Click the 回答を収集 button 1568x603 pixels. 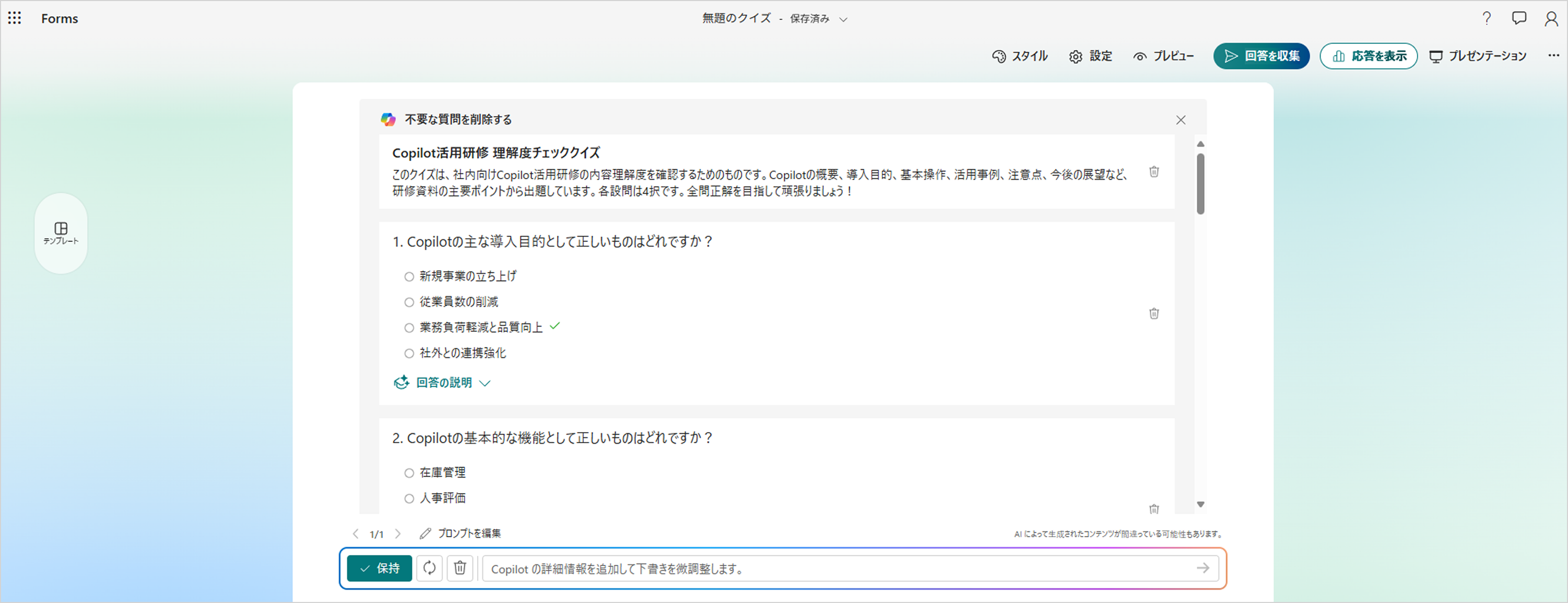pyautogui.click(x=1261, y=56)
